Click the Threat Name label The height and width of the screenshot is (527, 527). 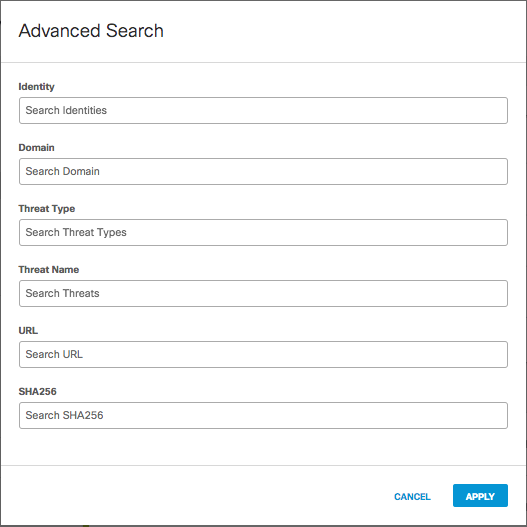49,270
